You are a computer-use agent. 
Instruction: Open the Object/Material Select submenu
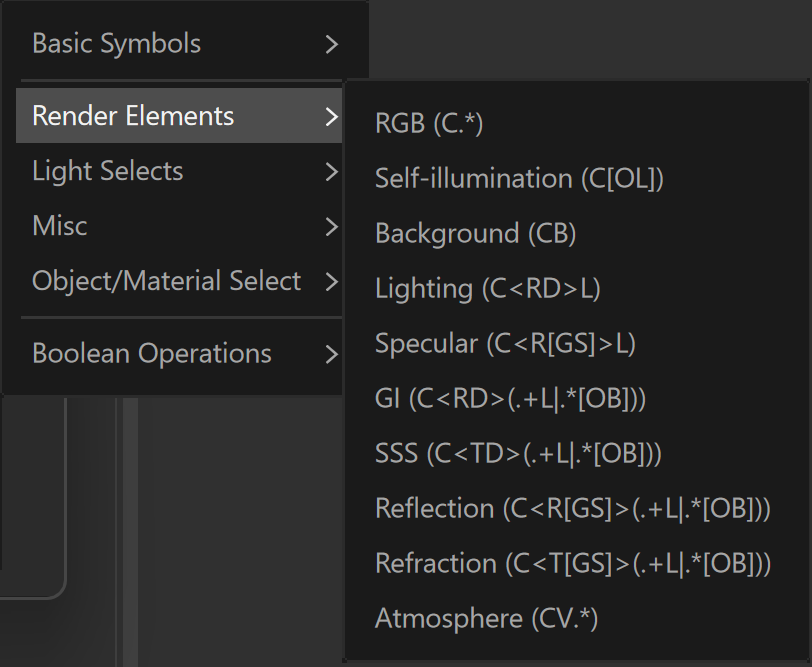[x=179, y=281]
